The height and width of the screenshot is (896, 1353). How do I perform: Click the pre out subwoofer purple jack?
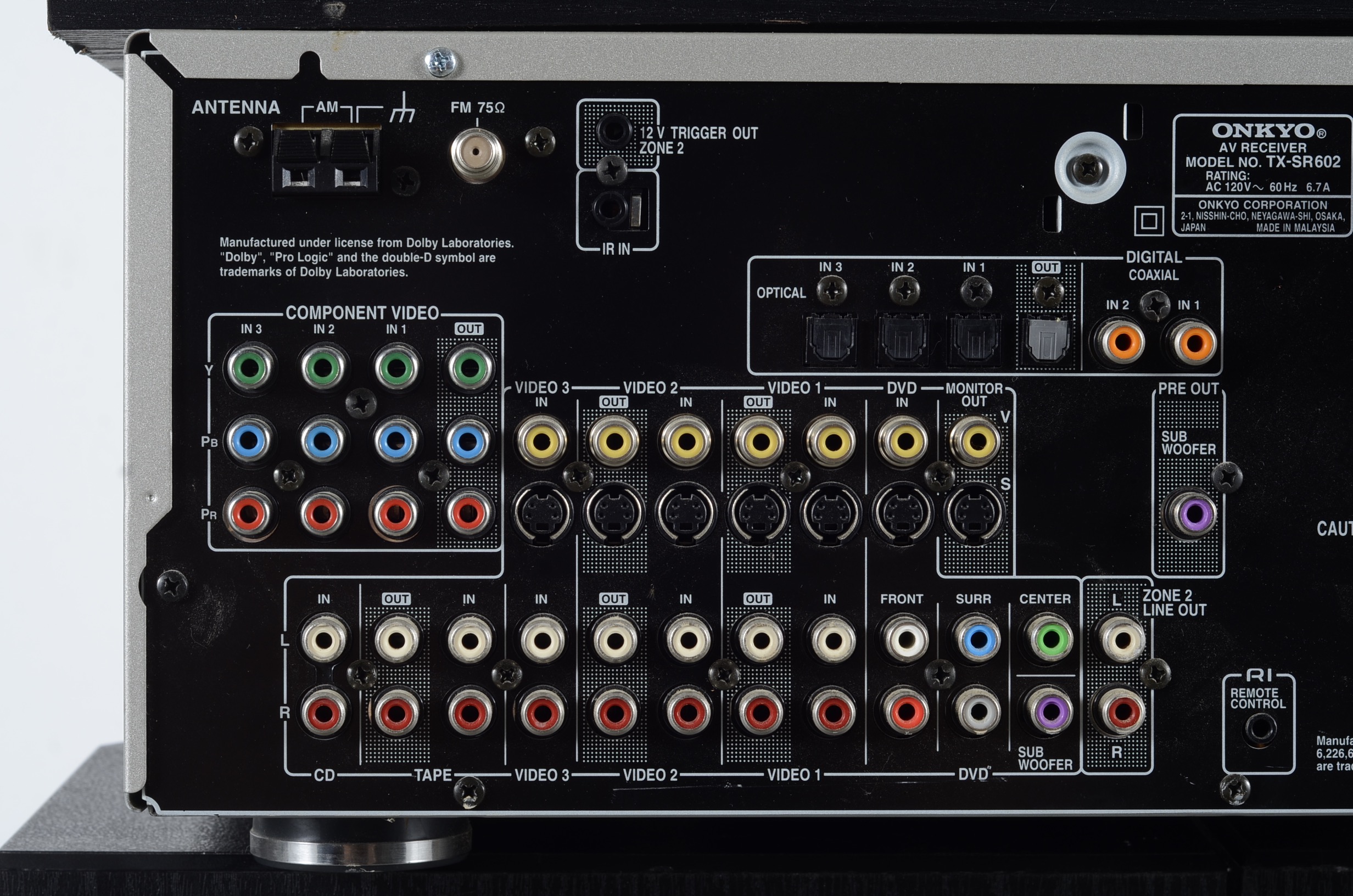pos(1195,514)
